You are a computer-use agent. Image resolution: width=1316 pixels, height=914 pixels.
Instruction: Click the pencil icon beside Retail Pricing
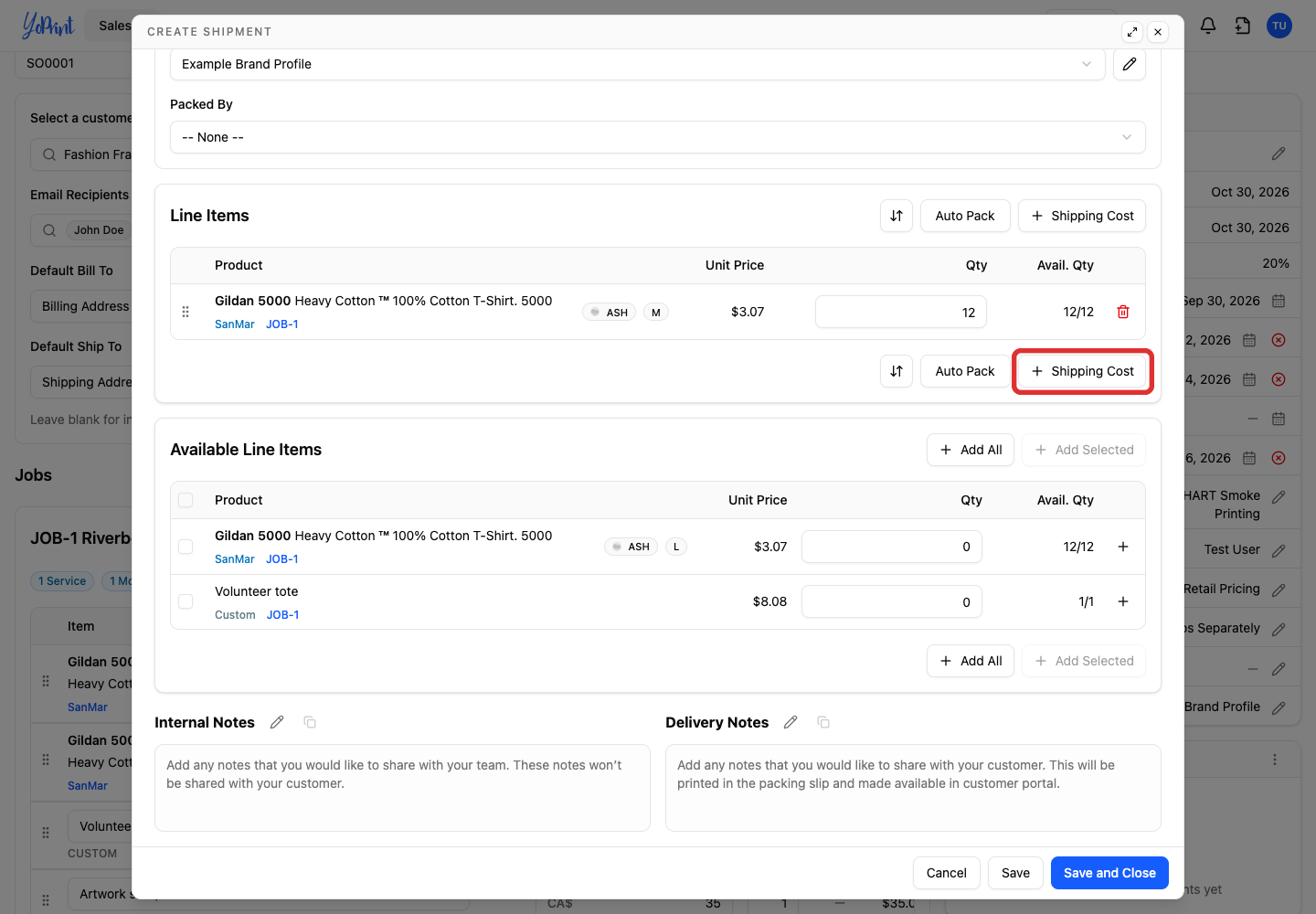click(1279, 590)
